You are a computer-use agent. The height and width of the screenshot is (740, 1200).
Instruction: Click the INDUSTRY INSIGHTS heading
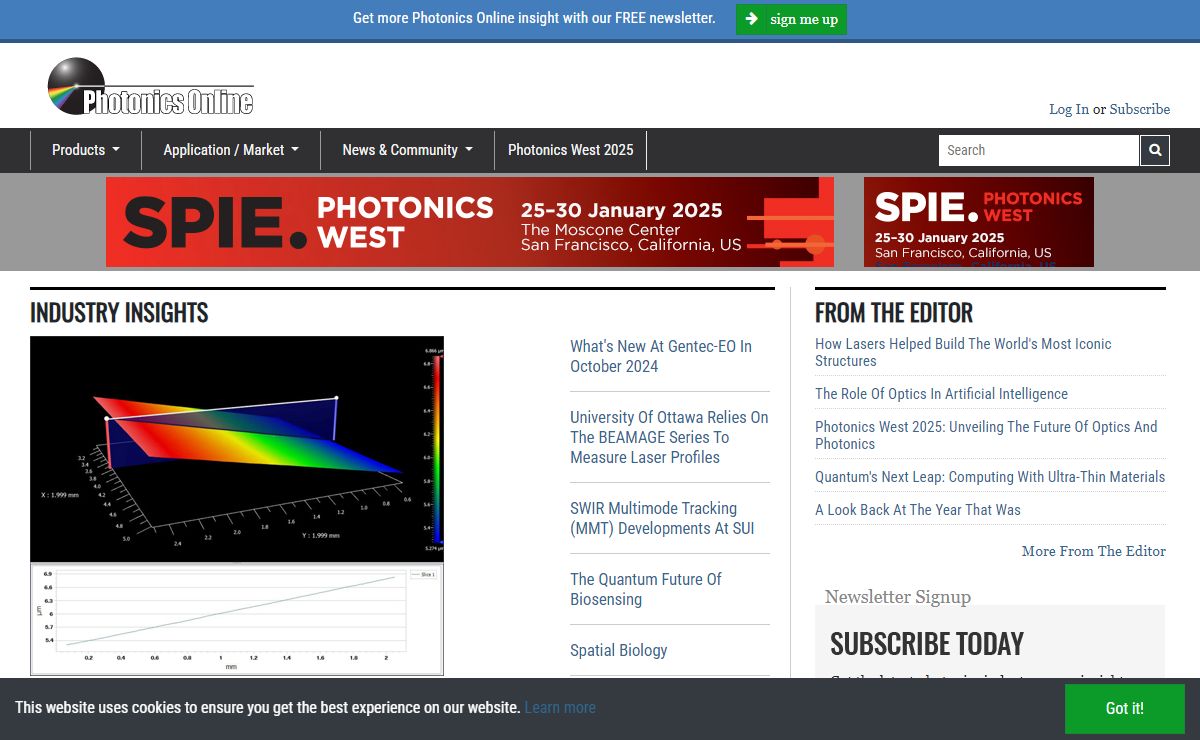click(119, 313)
